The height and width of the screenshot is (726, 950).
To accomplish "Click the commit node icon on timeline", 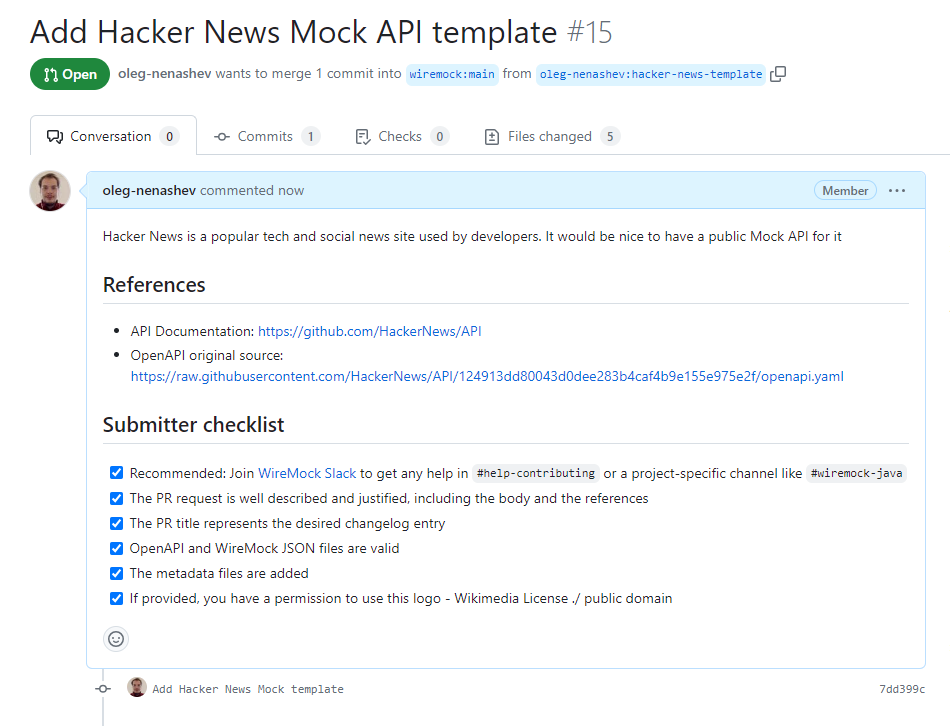I will coord(103,689).
